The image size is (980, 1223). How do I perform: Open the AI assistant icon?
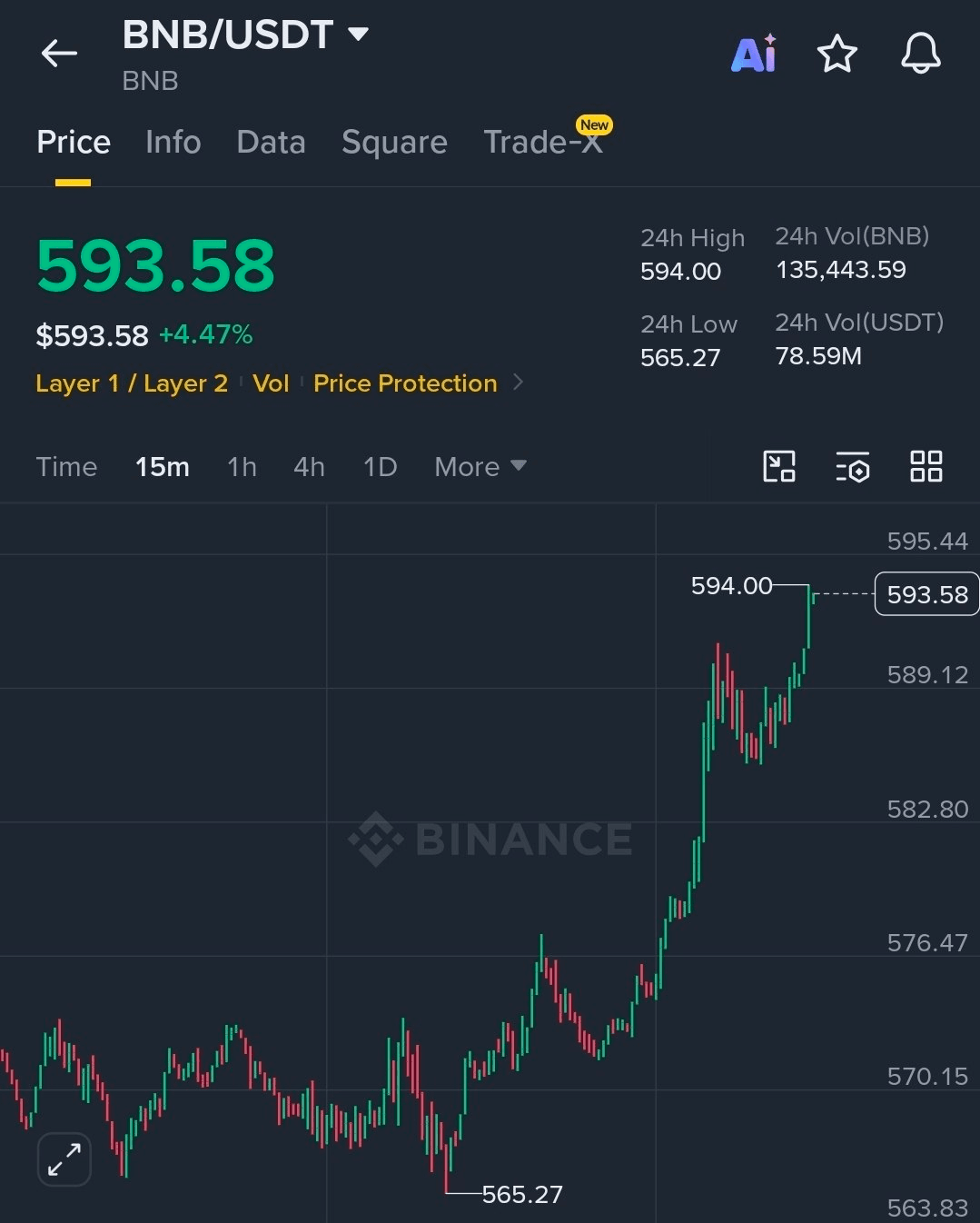(x=754, y=54)
